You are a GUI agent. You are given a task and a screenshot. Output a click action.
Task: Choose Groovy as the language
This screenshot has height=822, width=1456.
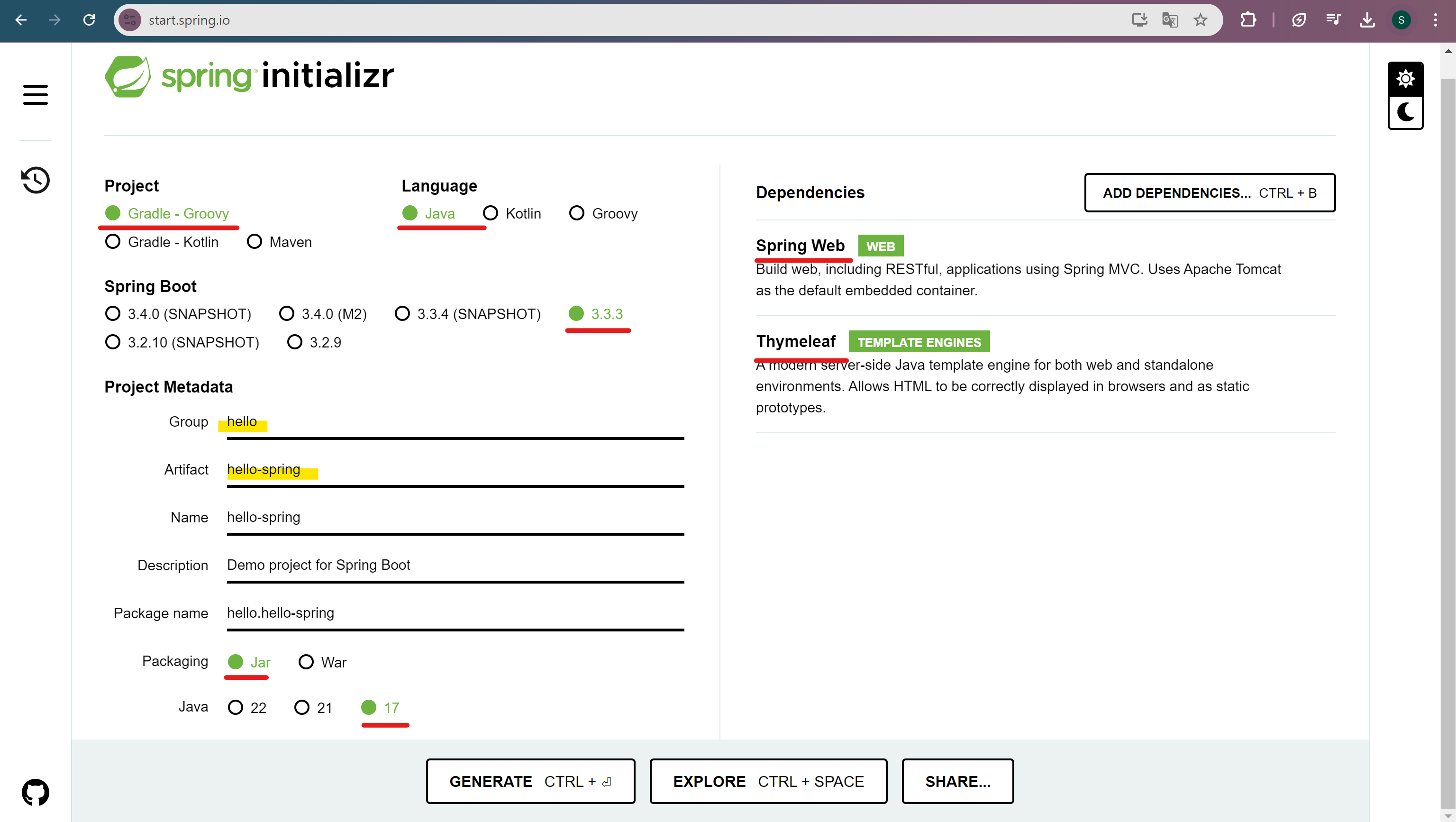[x=603, y=213]
